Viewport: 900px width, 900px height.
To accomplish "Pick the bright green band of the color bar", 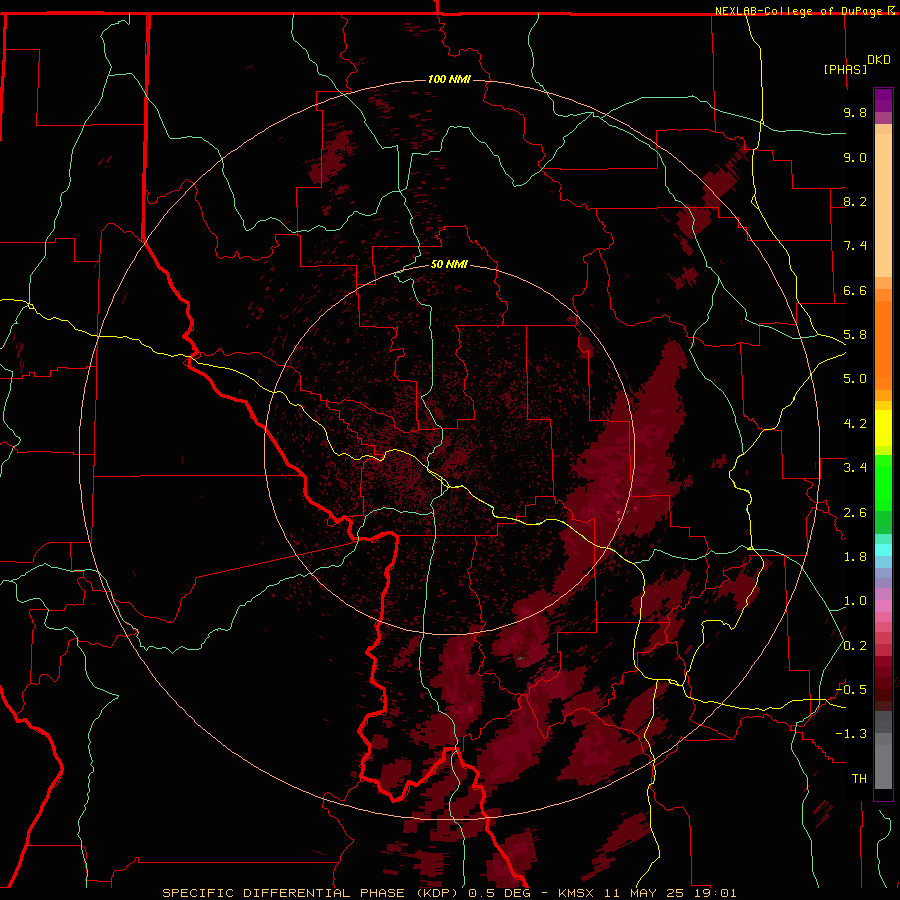I will (x=883, y=483).
